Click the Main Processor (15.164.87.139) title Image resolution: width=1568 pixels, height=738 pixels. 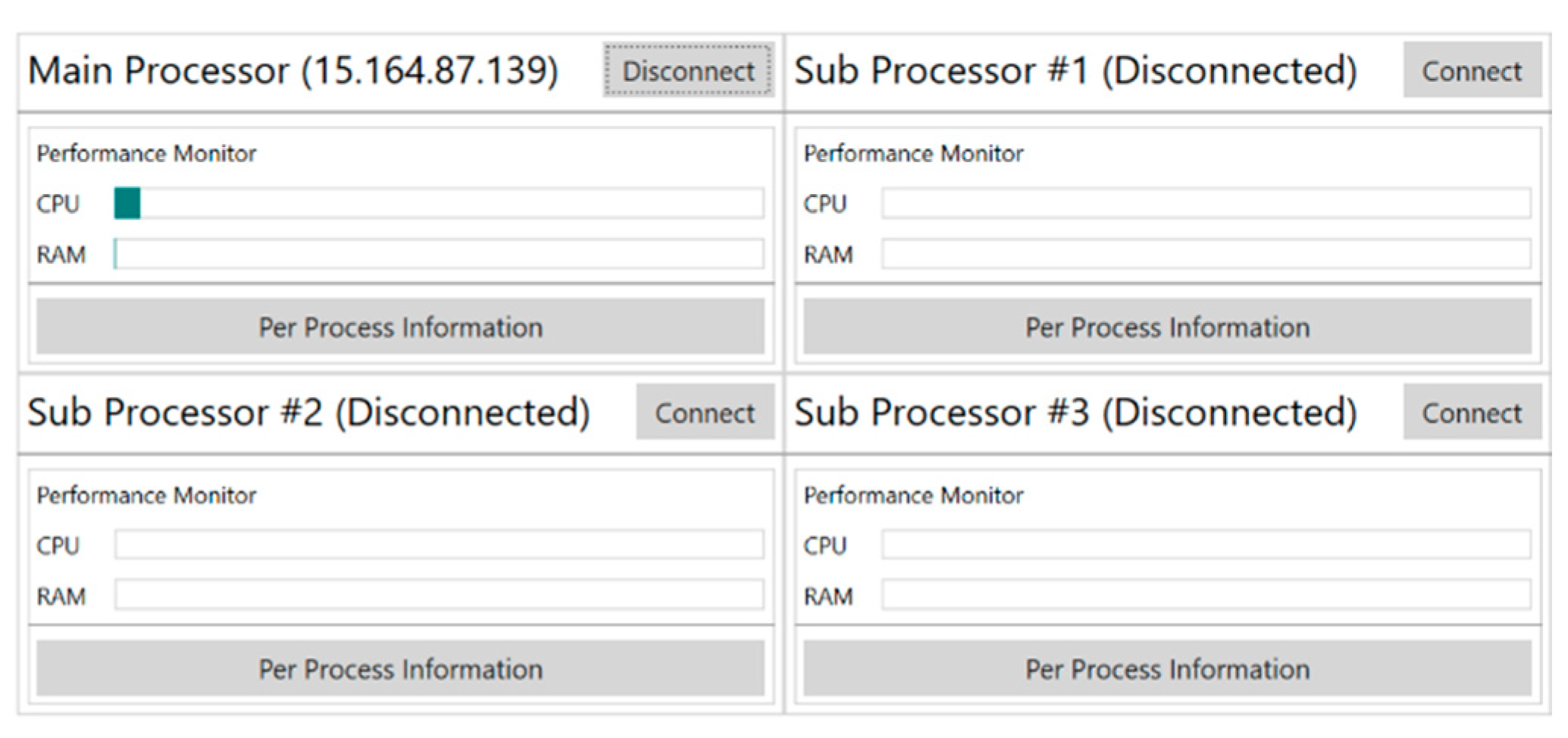click(x=293, y=70)
